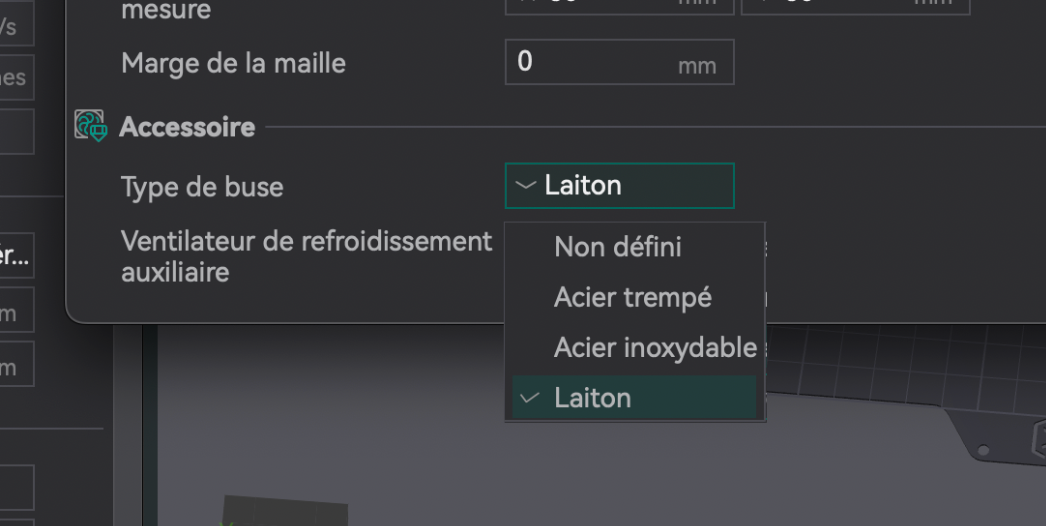
Task: Click the second mesure value field
Action: pyautogui.click(x=855, y=7)
